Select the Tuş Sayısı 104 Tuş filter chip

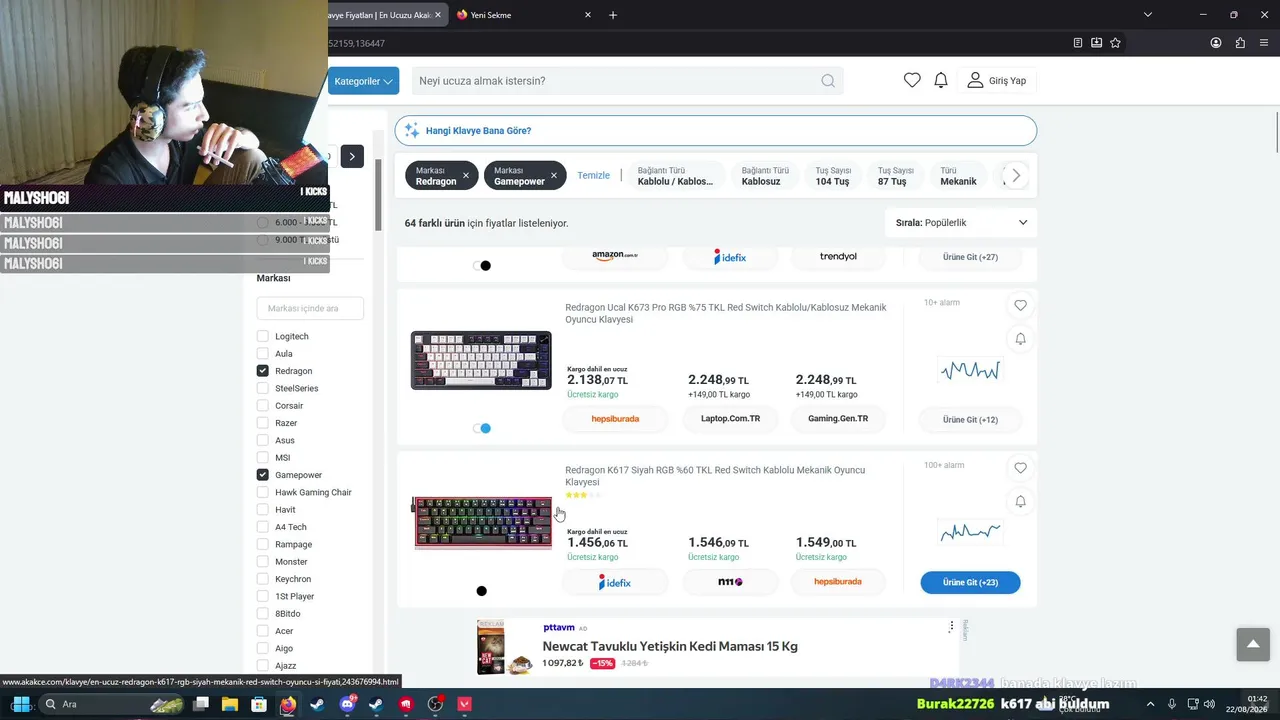tap(834, 176)
